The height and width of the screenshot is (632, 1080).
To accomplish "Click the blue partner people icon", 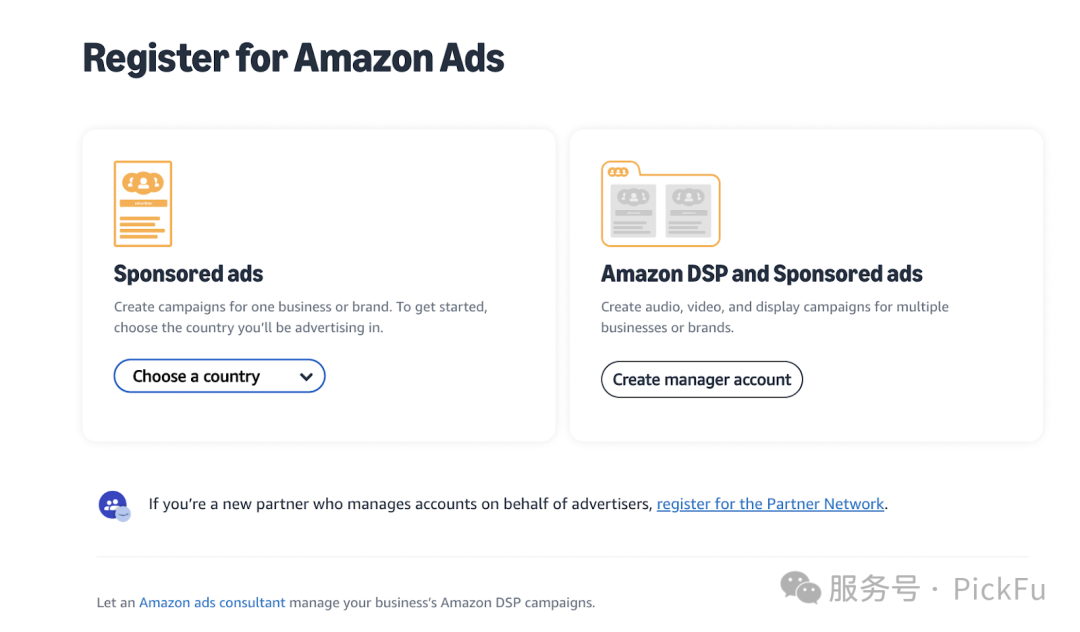I will tap(114, 505).
